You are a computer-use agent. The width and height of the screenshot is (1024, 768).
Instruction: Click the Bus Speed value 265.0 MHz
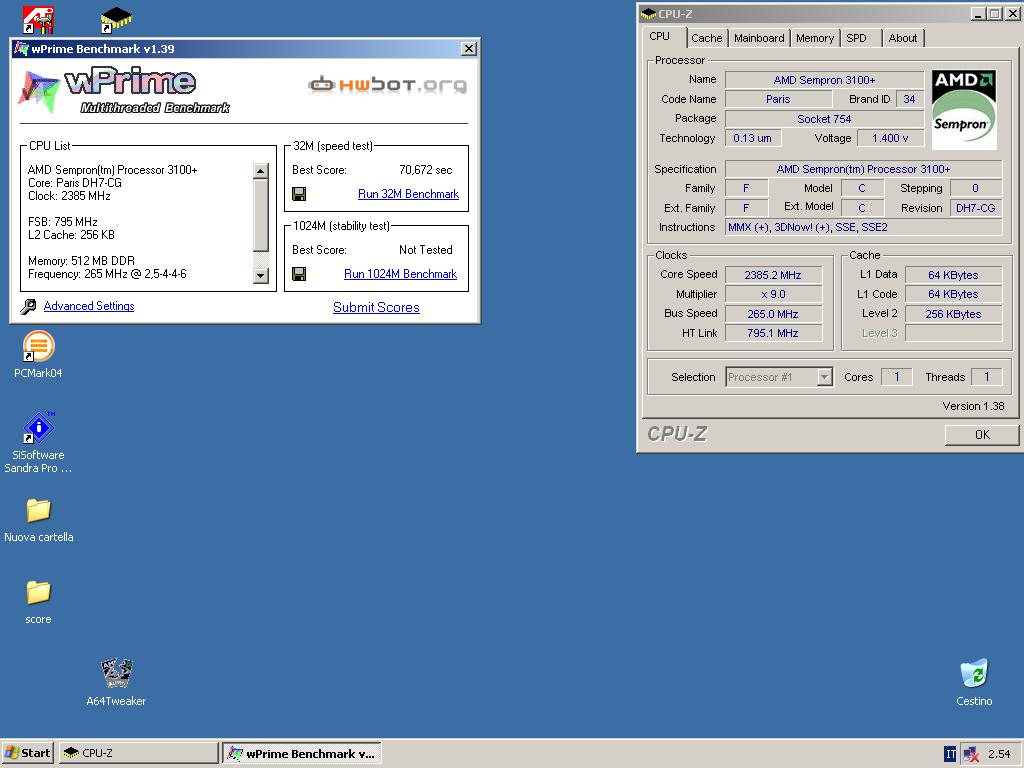pos(773,313)
